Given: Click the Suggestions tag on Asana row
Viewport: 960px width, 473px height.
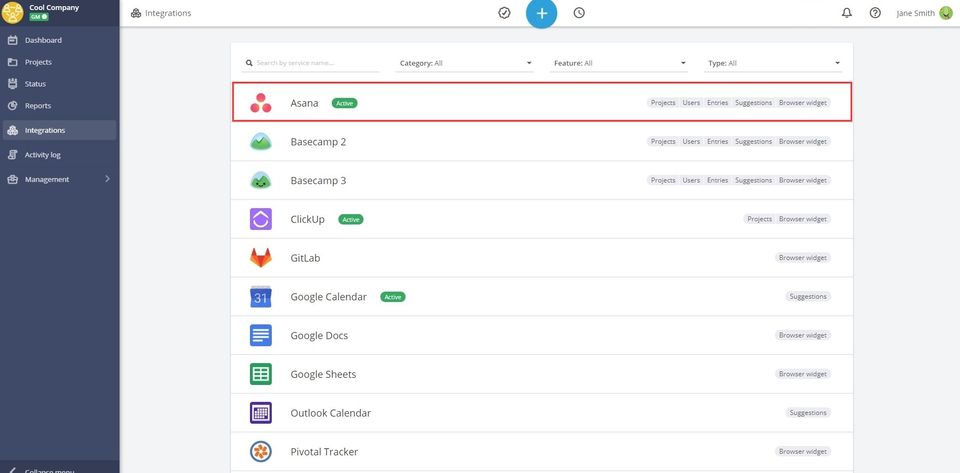Looking at the screenshot, I should (754, 103).
